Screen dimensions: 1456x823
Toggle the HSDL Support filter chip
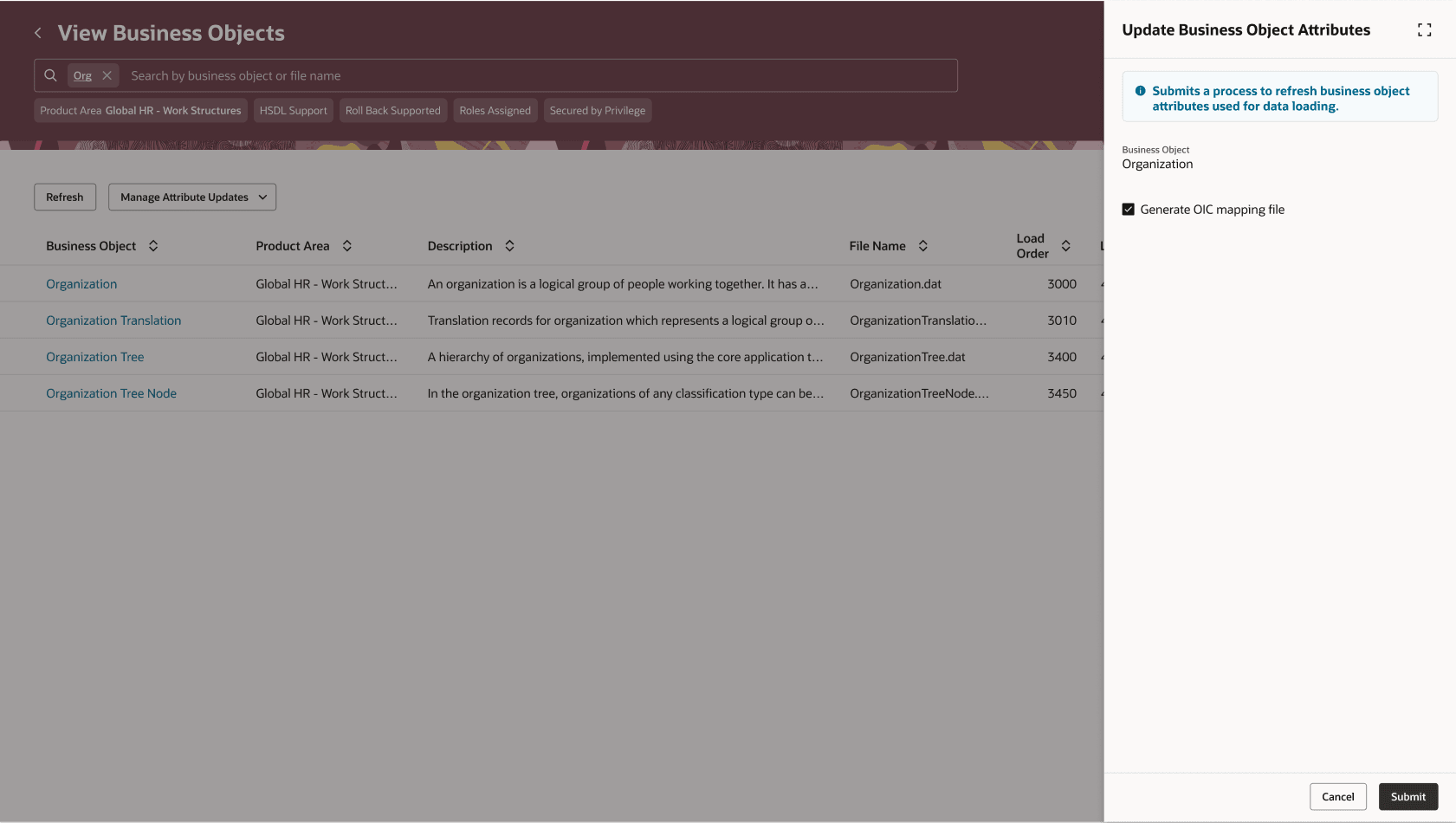pos(294,111)
